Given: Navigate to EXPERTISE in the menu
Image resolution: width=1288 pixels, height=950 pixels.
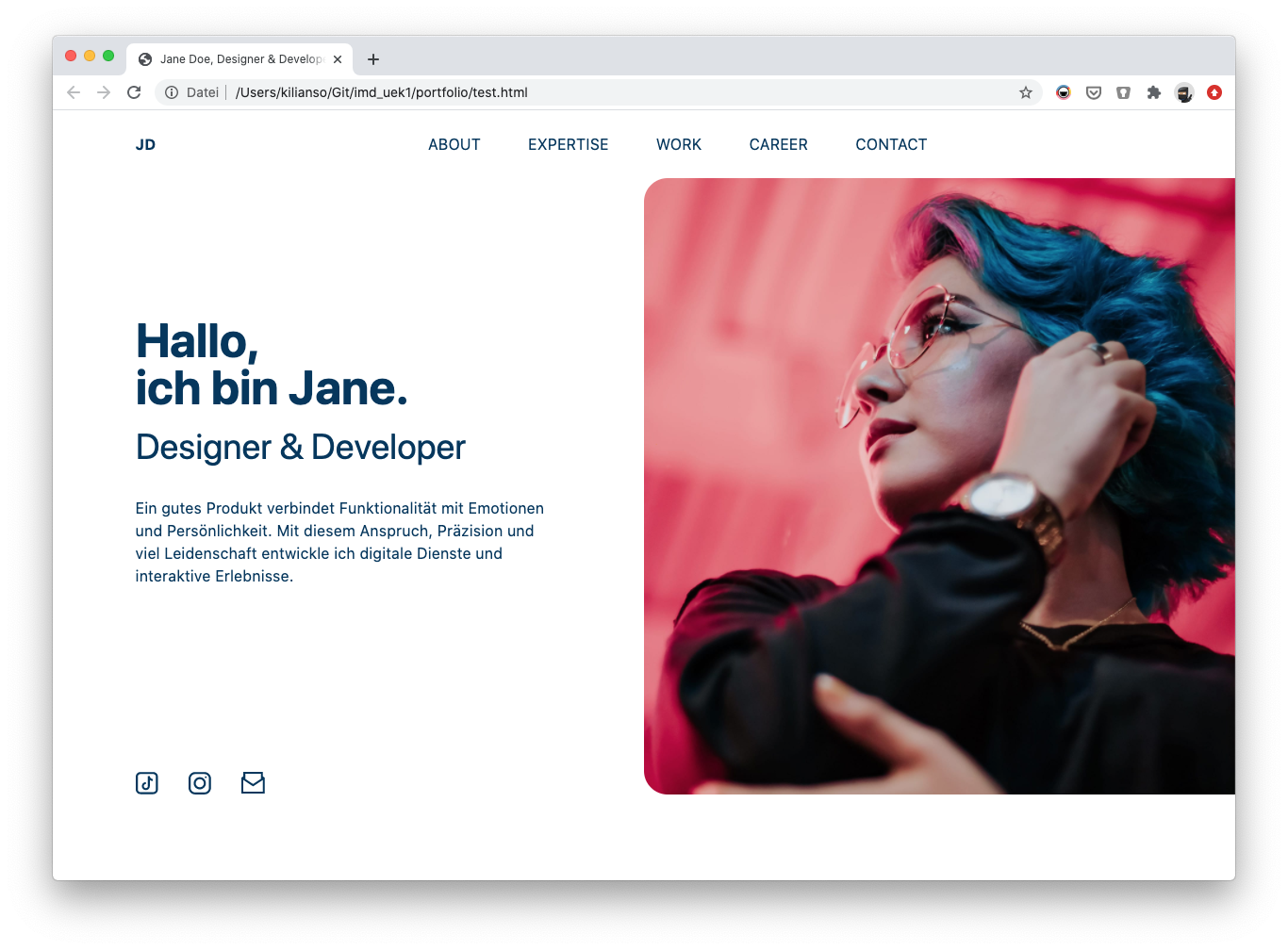Looking at the screenshot, I should click(569, 144).
